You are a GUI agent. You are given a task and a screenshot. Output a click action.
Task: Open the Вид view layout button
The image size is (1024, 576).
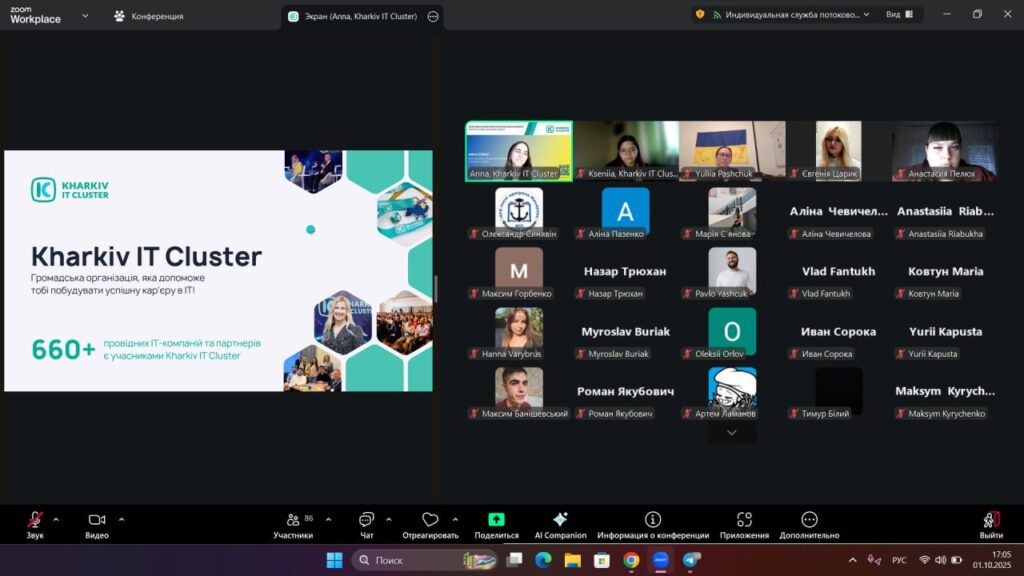click(899, 15)
